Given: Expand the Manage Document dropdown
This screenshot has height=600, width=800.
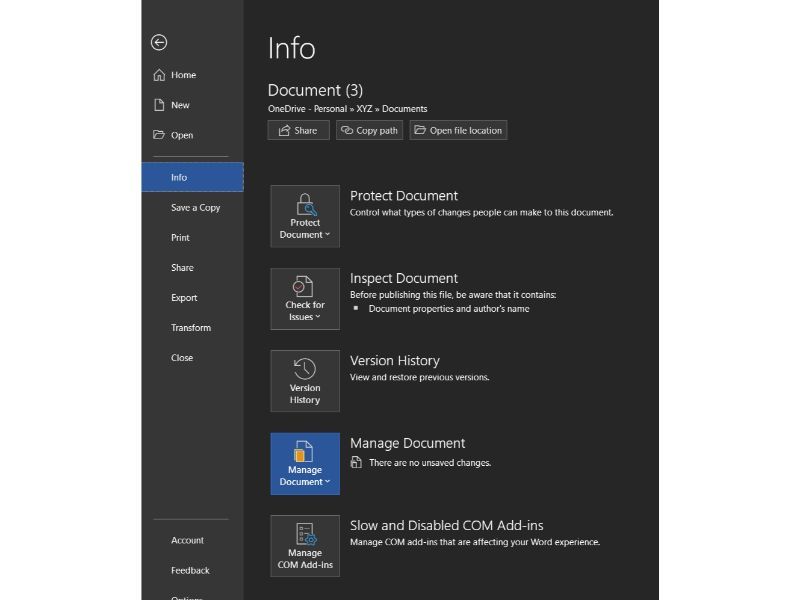Looking at the screenshot, I should 305,463.
